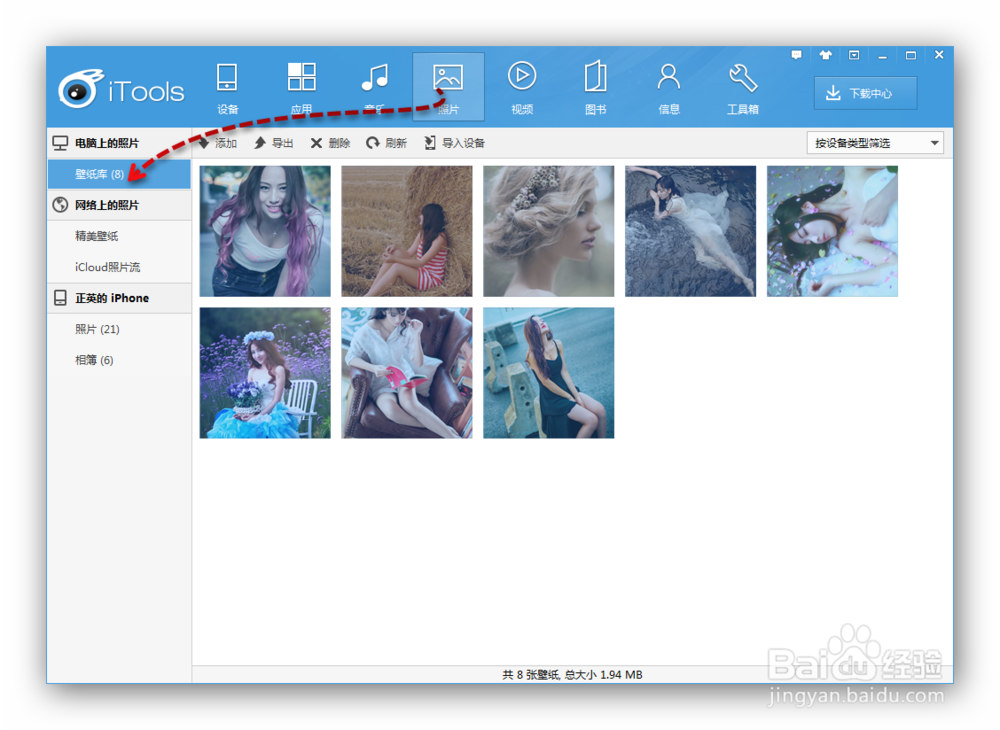
Task: Select the blue dress photo thumbnail
Action: 264,373
